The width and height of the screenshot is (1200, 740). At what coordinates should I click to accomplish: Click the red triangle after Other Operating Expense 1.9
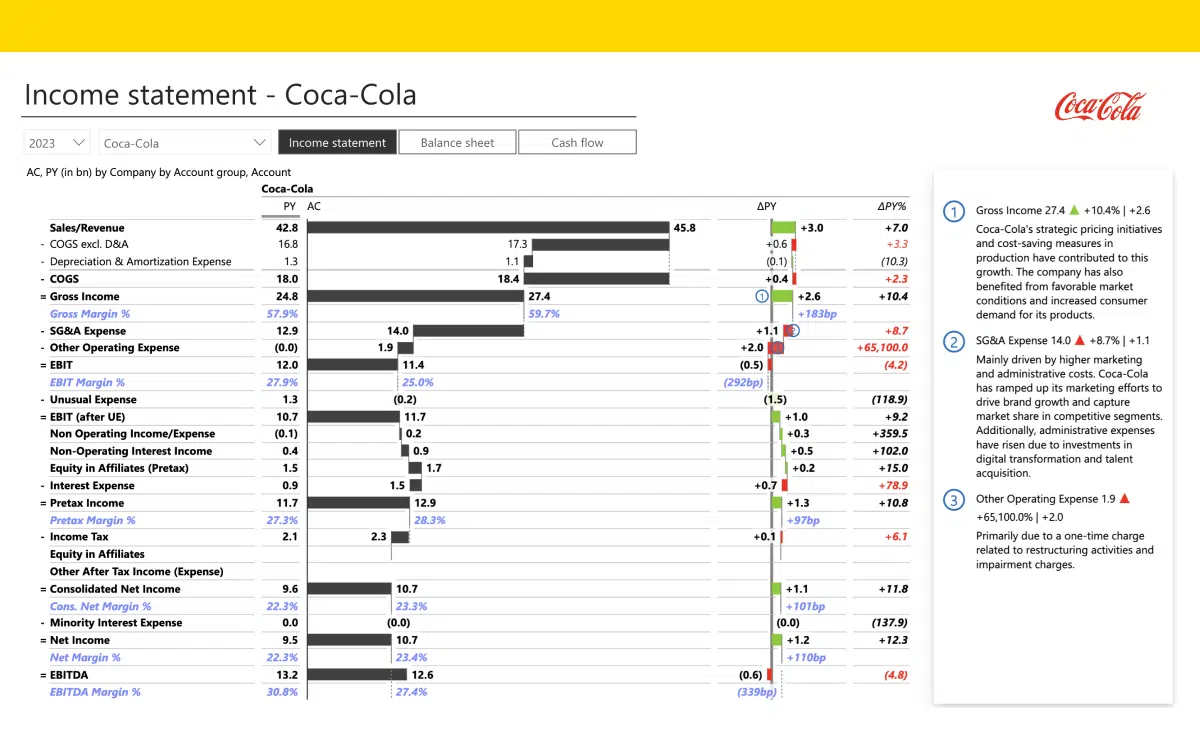click(1124, 498)
